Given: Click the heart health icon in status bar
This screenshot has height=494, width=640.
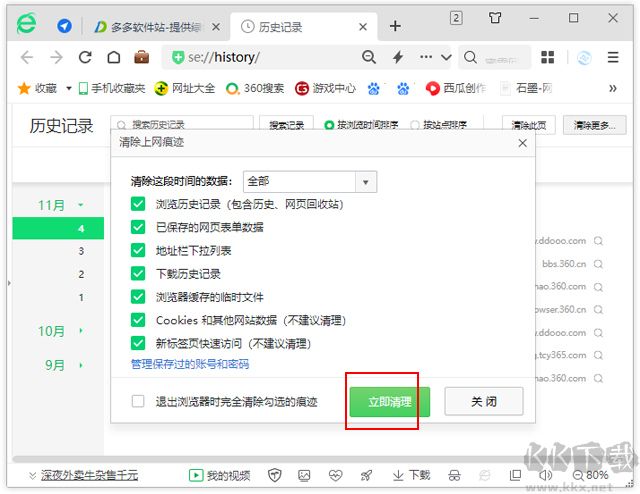Looking at the screenshot, I should pyautogui.click(x=336, y=475).
